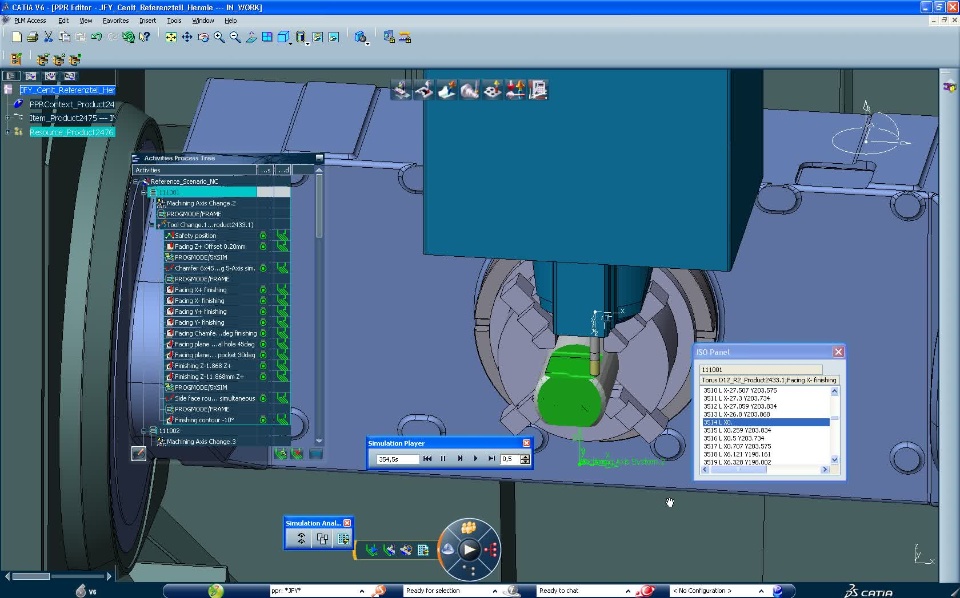Click the ISO Panel vertical scrollbar
The image size is (960, 598).
834,425
